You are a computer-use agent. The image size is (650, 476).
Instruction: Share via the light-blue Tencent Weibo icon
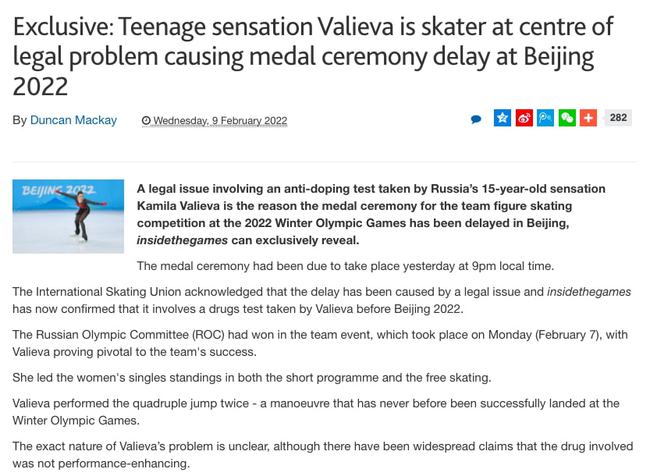click(546, 118)
